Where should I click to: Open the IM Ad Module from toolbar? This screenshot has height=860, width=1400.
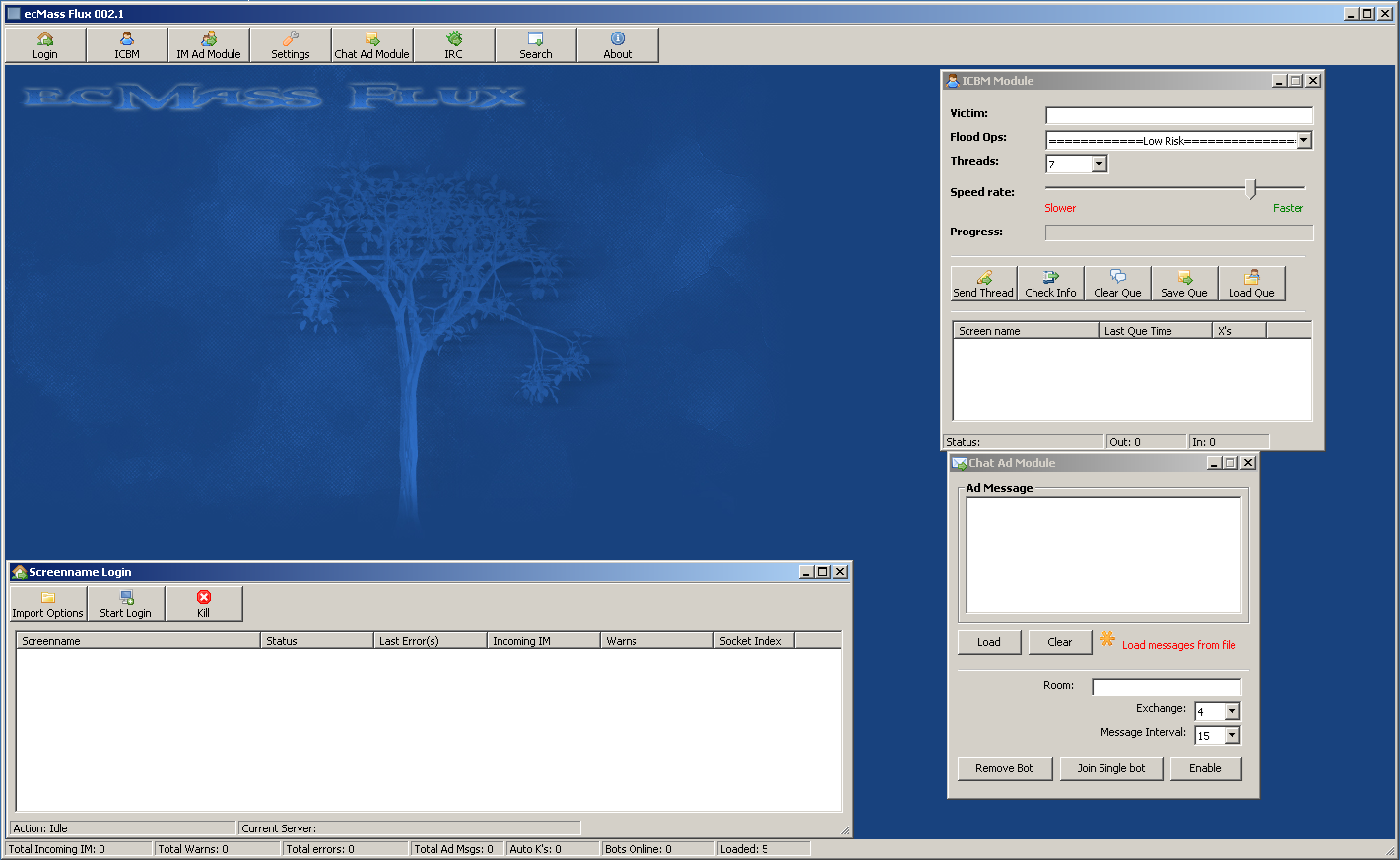[208, 45]
